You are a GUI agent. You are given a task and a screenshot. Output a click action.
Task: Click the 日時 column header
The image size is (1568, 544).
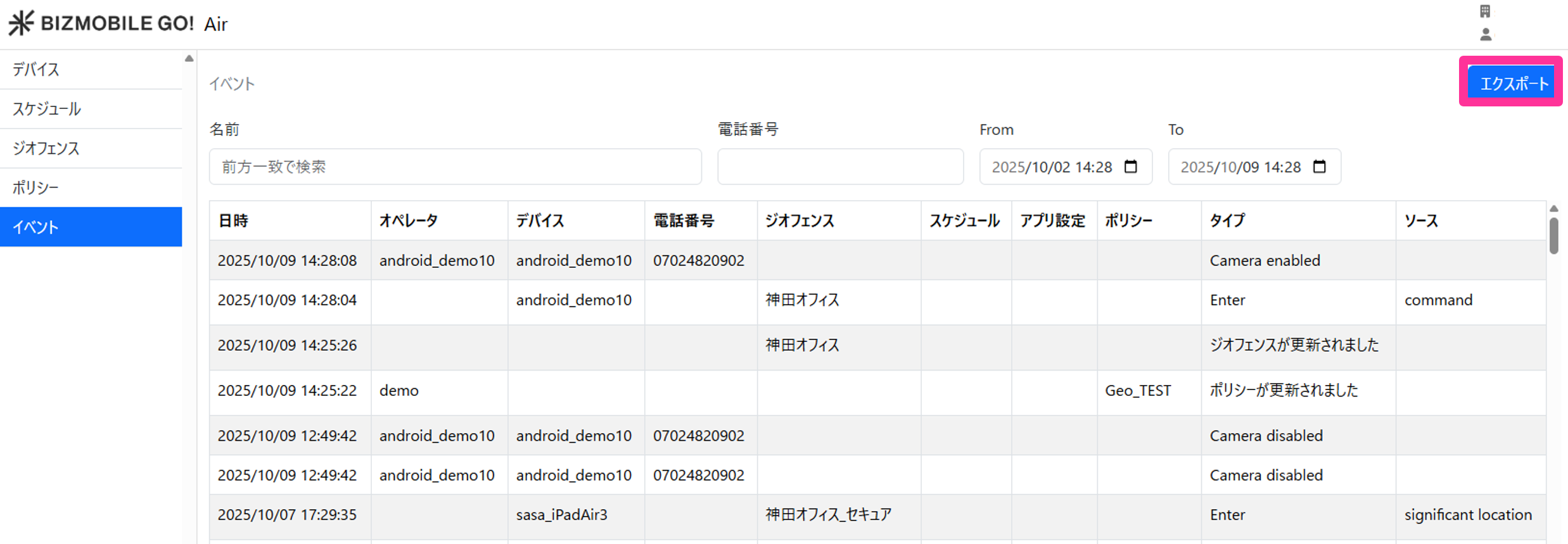(x=233, y=221)
